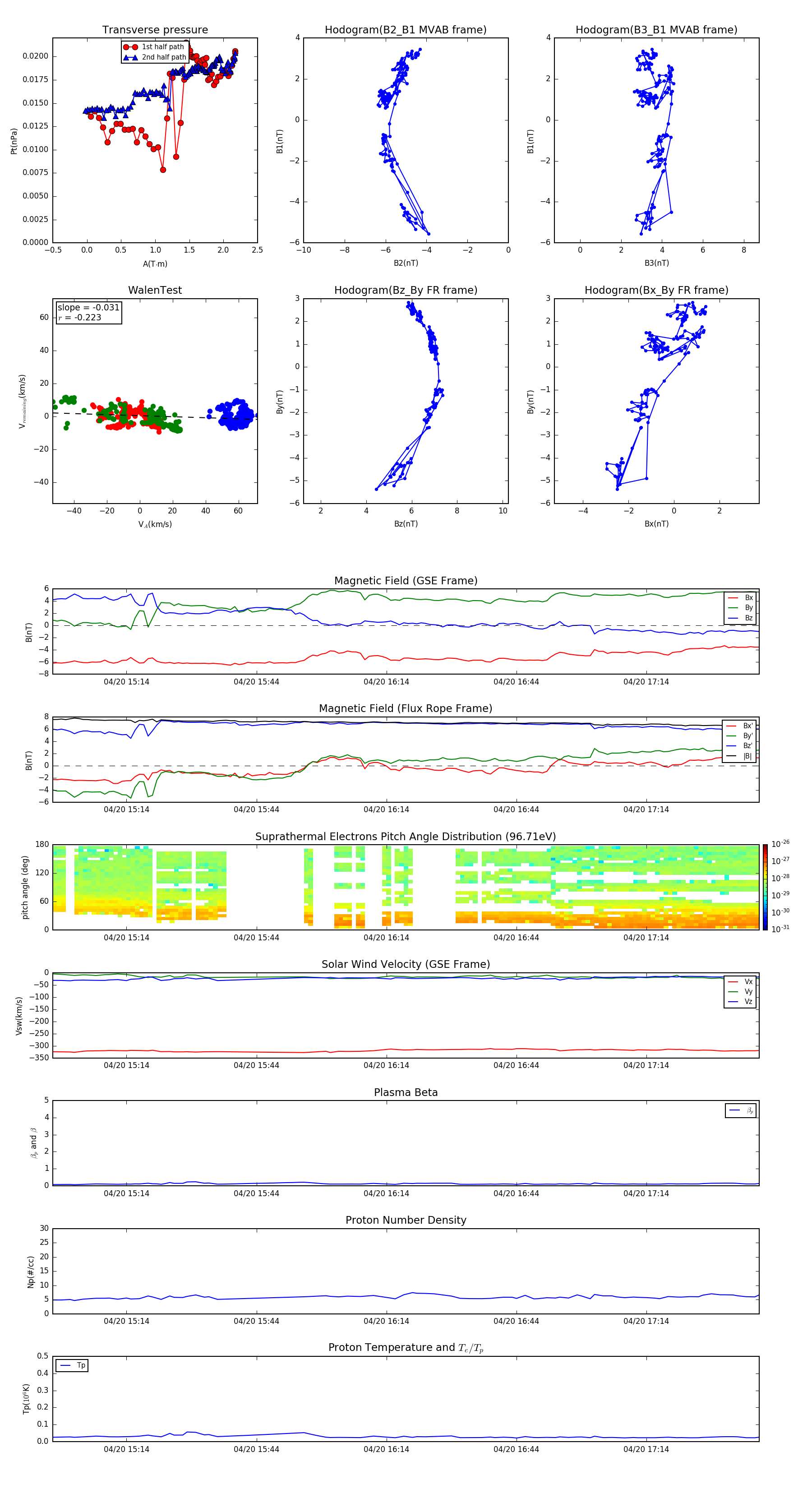Click the "B3(nT)" axis label

[656, 263]
